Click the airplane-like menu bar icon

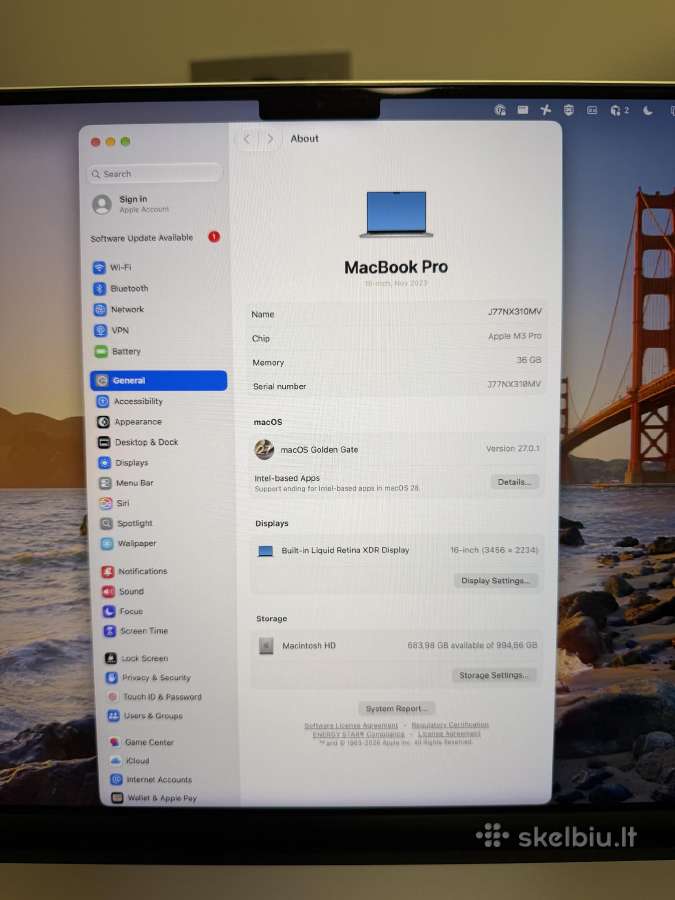click(x=545, y=110)
